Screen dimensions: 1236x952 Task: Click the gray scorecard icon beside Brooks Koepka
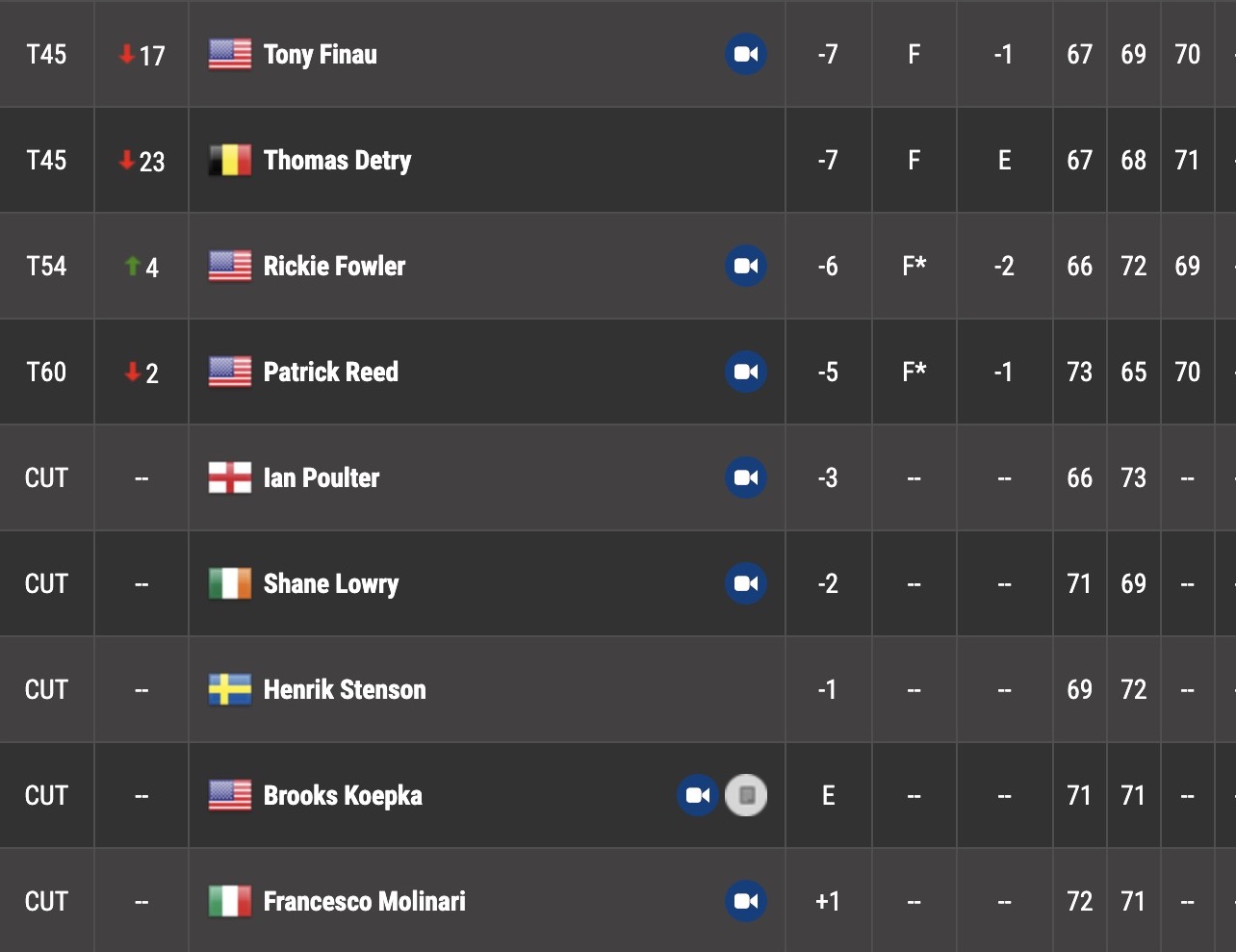746,795
